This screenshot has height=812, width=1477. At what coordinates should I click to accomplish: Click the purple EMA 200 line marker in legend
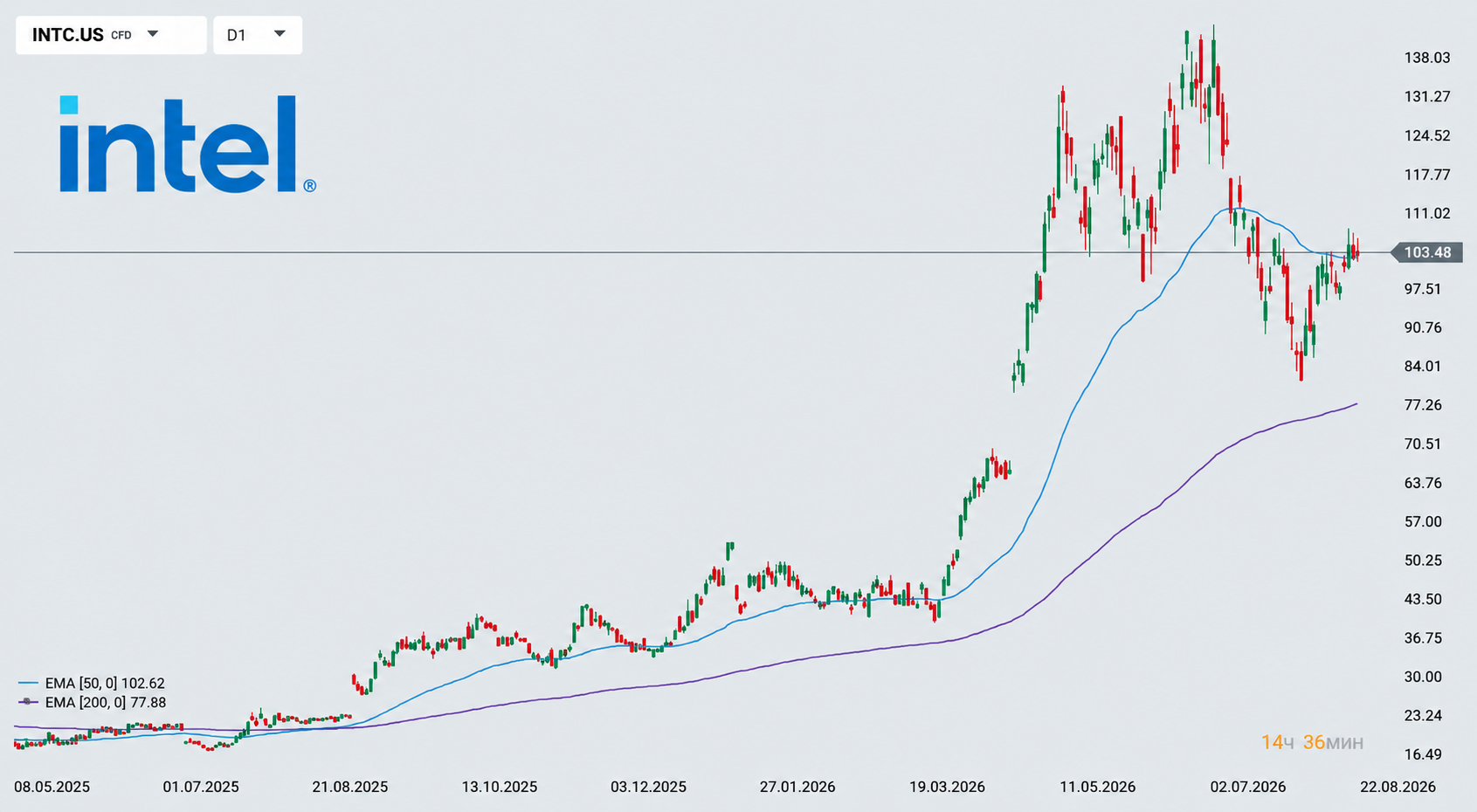(28, 702)
